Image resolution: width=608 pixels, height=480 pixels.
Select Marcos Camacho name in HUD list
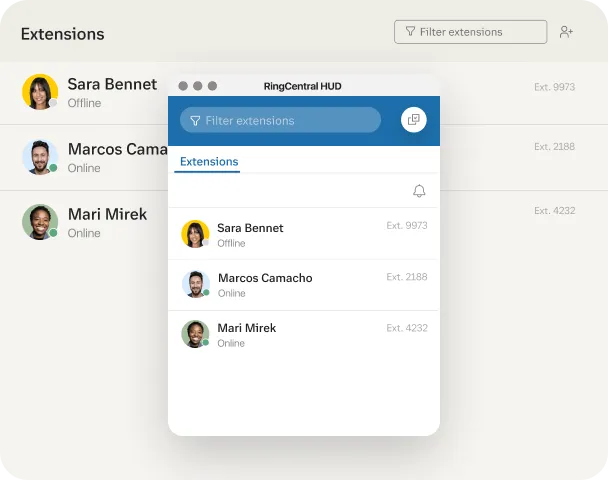tap(265, 278)
